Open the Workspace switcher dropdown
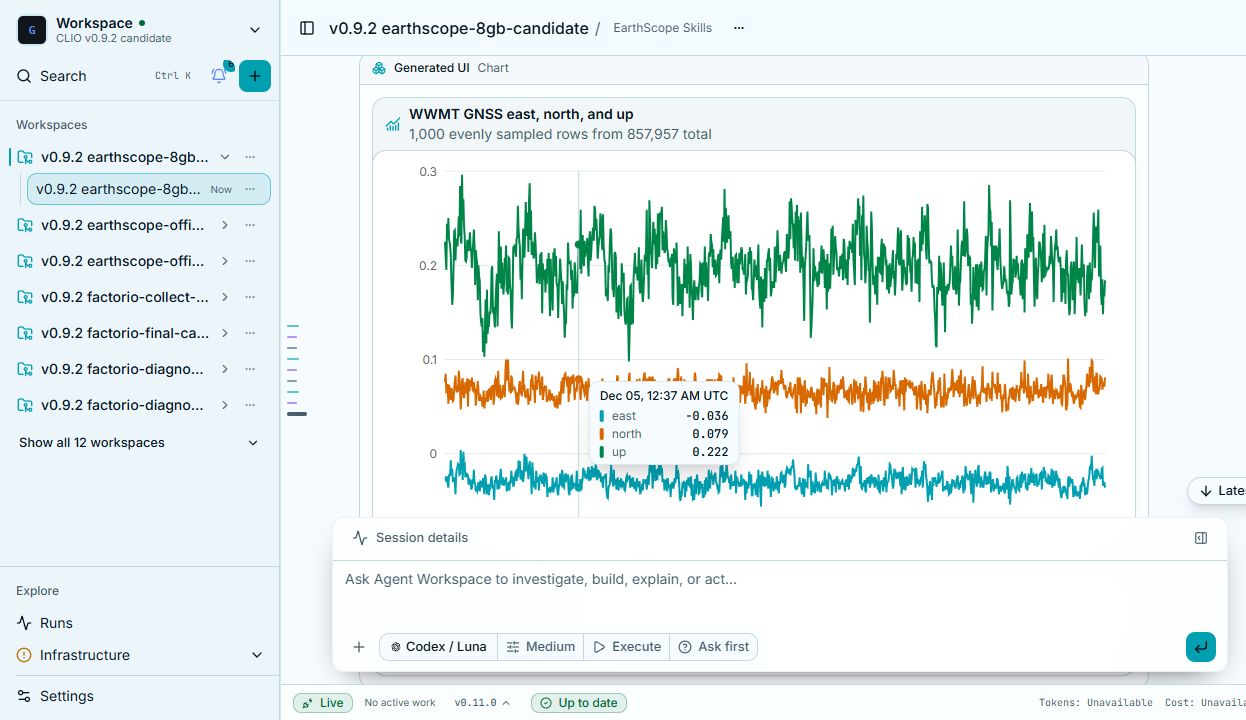Image resolution: width=1246 pixels, height=720 pixels. tap(140, 30)
